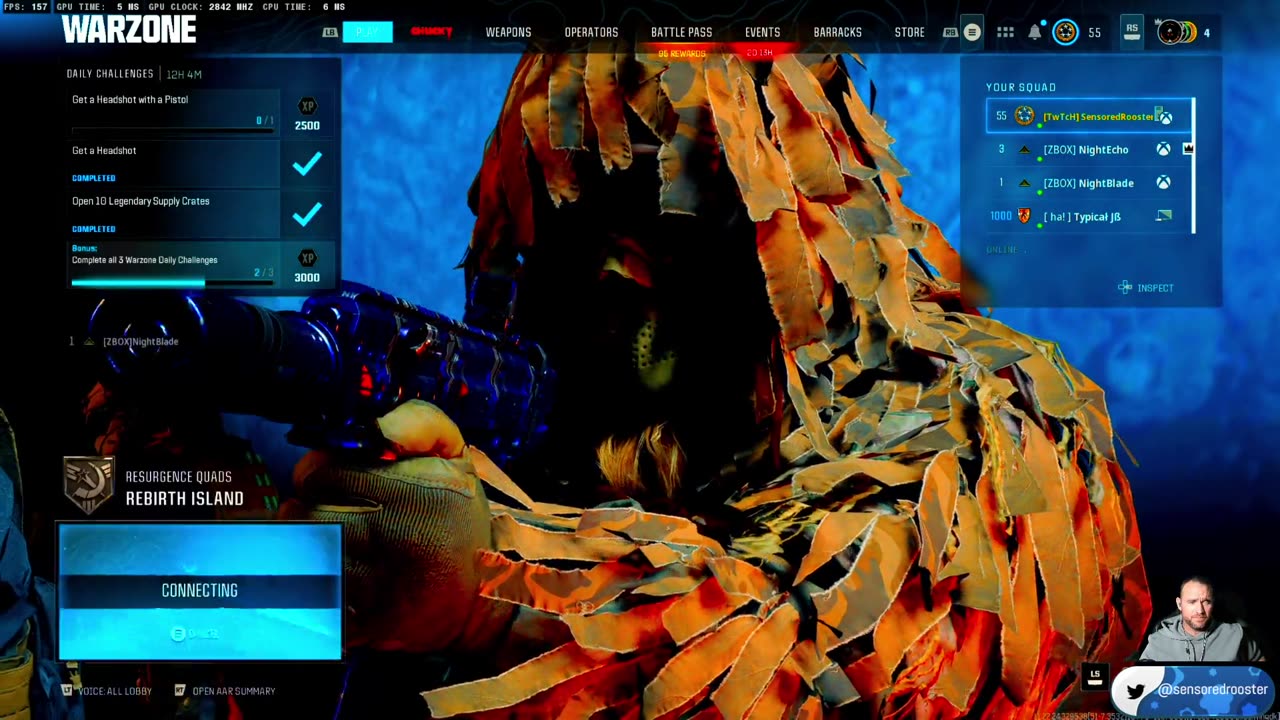Click the RB bumper icon
The width and height of the screenshot is (1280, 720).
coord(950,32)
